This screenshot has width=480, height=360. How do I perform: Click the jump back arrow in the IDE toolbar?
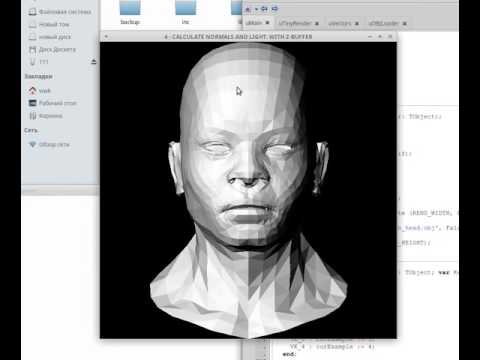264,9
